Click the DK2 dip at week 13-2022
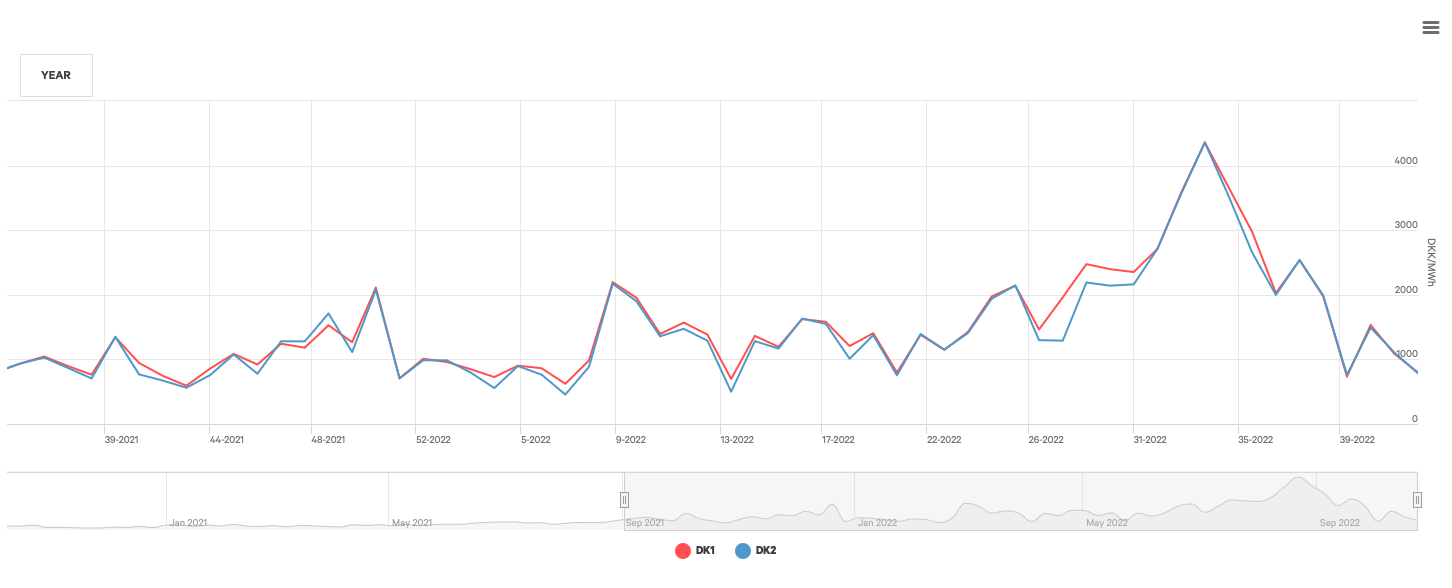Image resolution: width=1452 pixels, height=588 pixels. click(731, 391)
